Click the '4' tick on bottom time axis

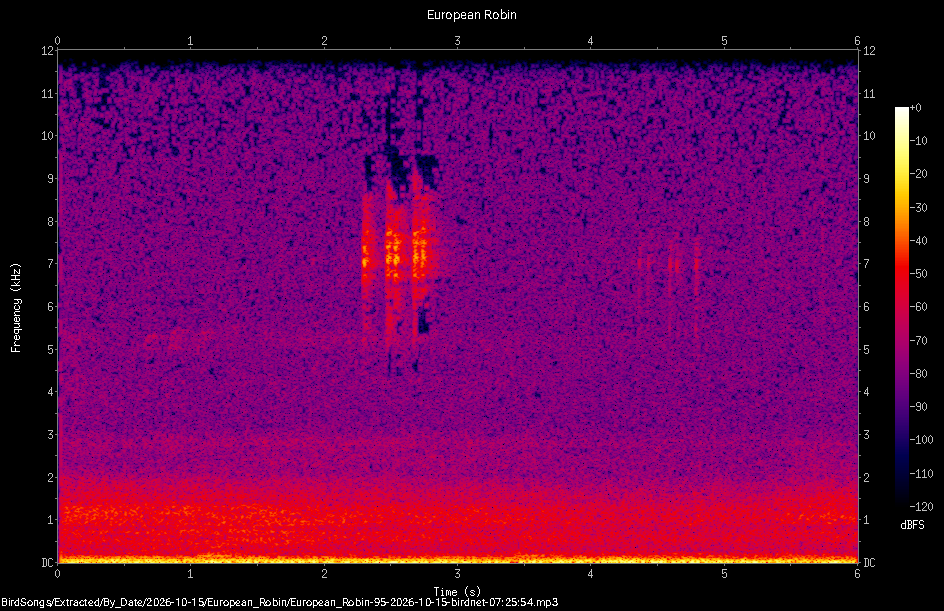tap(591, 574)
